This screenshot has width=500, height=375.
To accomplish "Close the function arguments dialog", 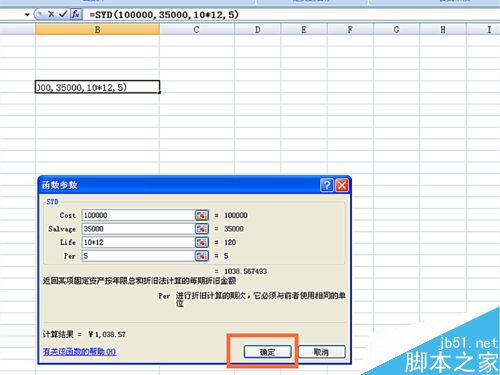I will point(342,185).
